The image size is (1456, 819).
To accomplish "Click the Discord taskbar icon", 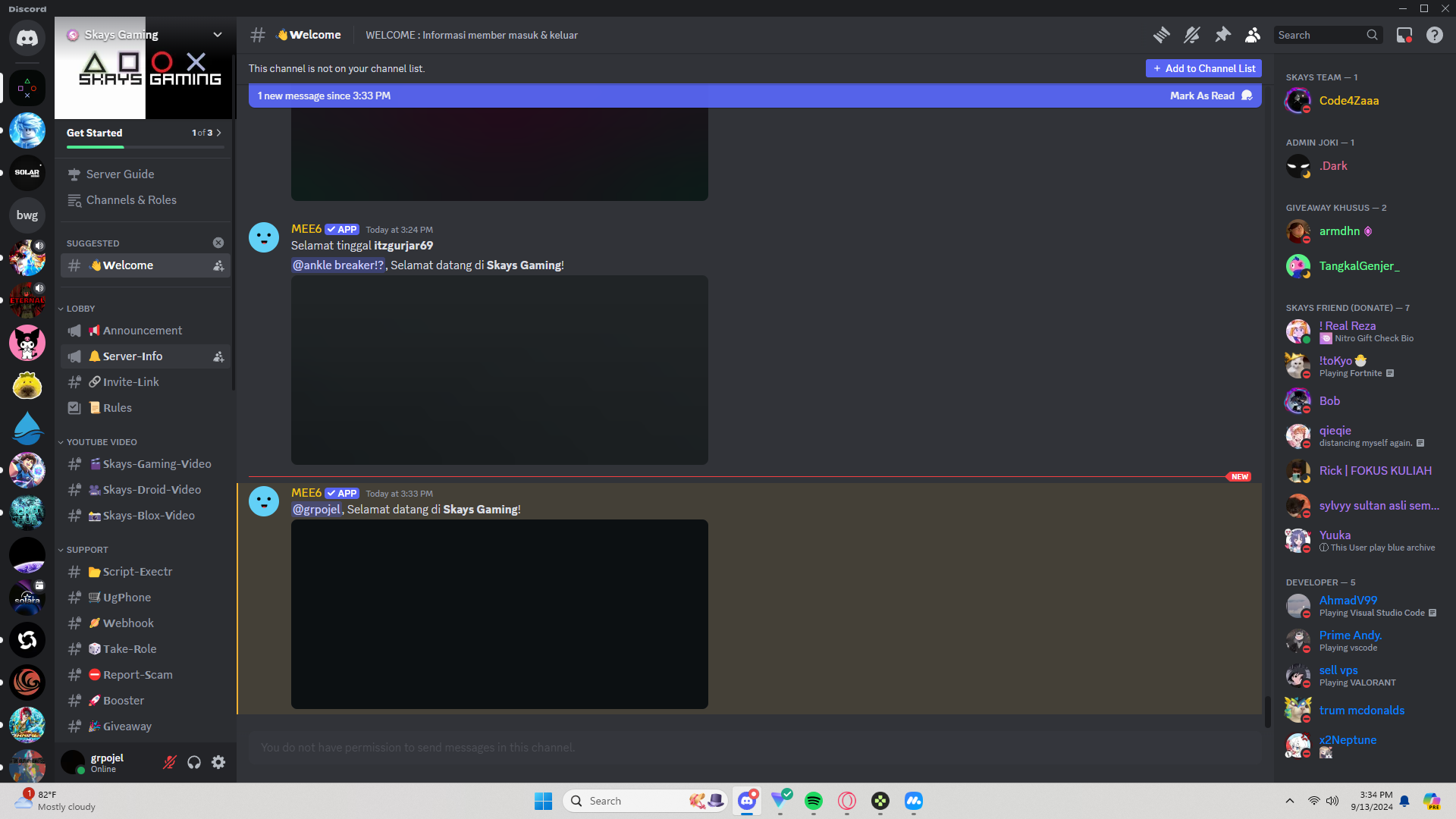I will [x=747, y=801].
